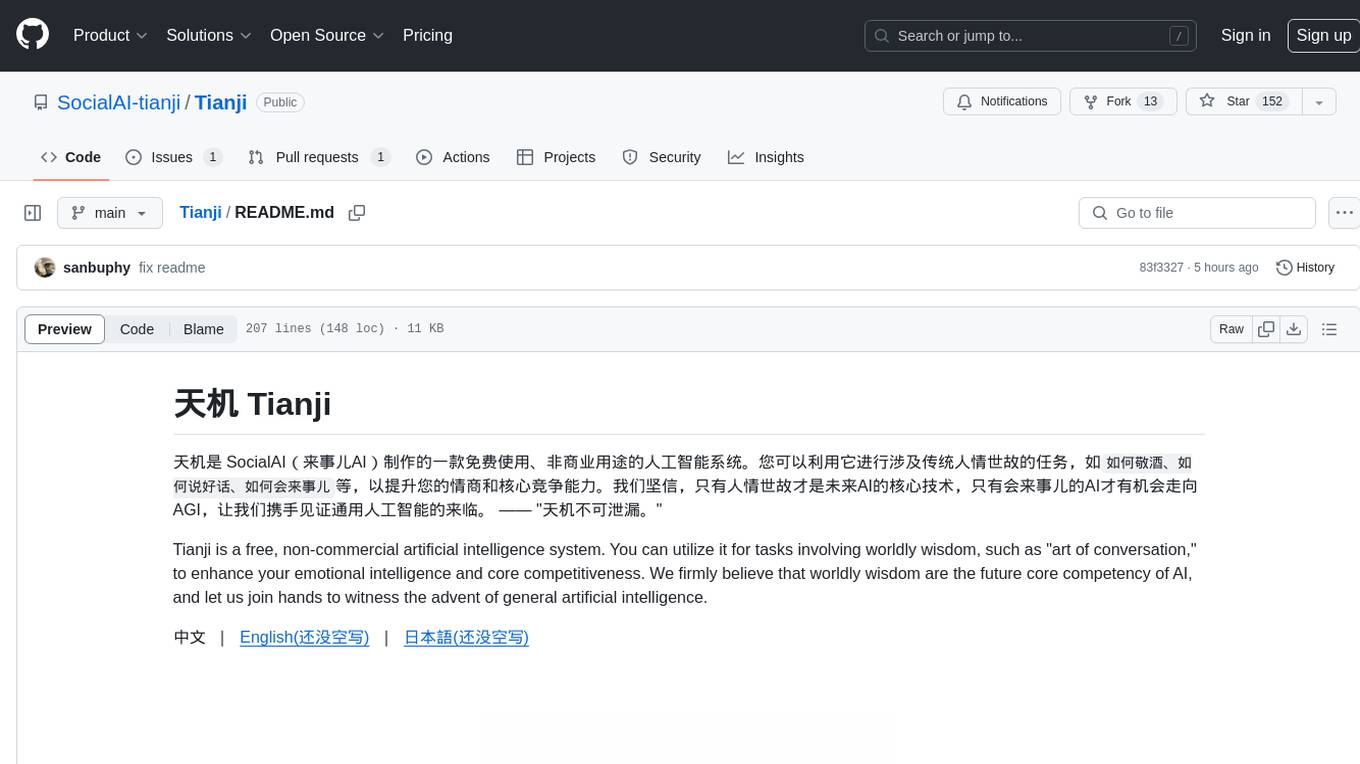Open the fix readme commit message
The height and width of the screenshot is (764, 1360).
(172, 268)
